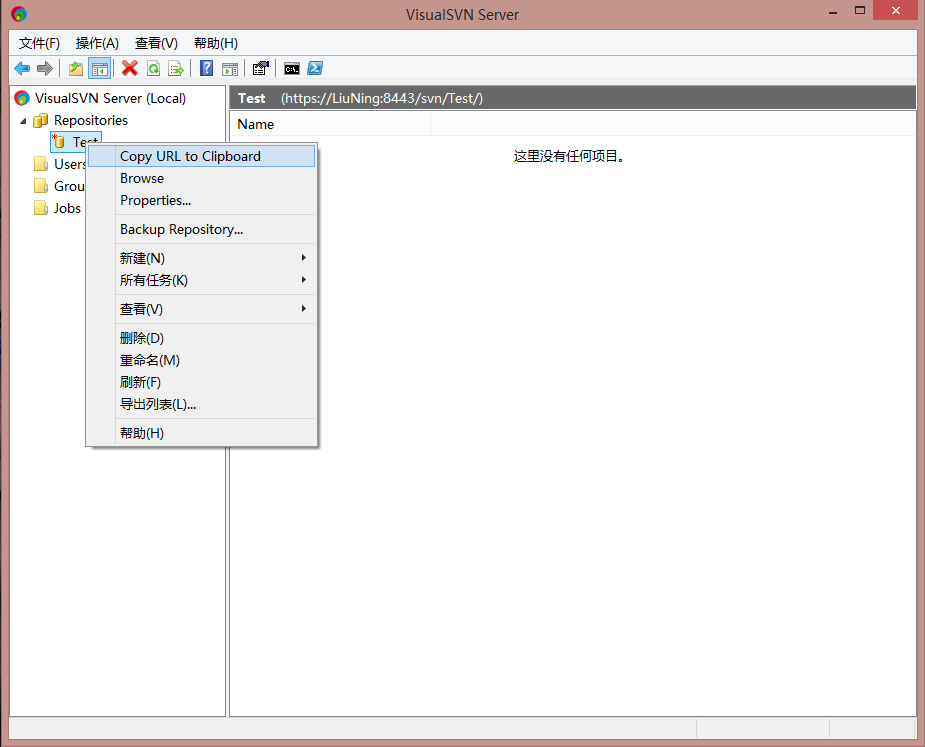Minimize the VisualSVN Server window
Screen dimensions: 925x747
click(833, 12)
